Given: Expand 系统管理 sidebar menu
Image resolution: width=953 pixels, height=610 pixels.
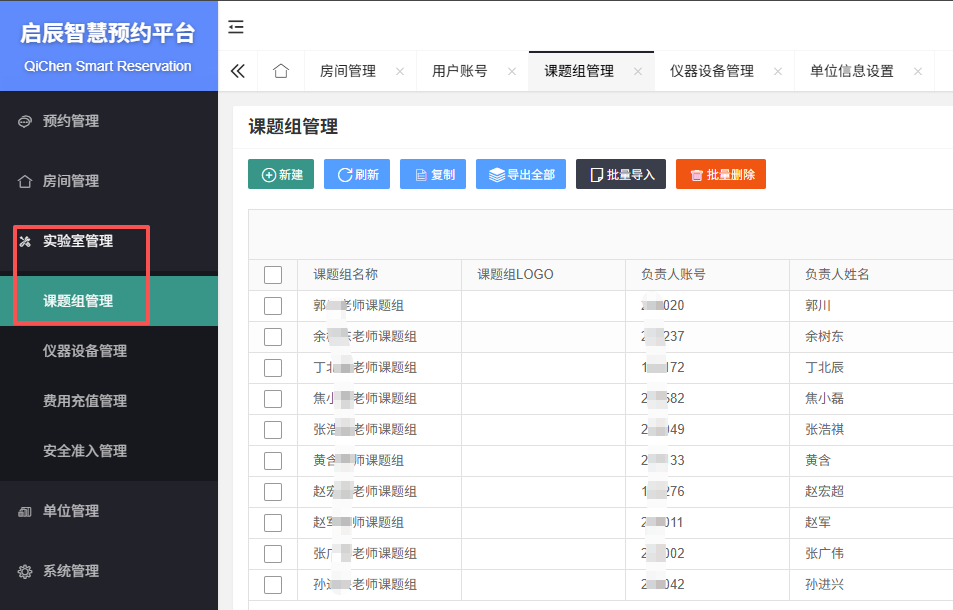Looking at the screenshot, I should tap(70, 571).
